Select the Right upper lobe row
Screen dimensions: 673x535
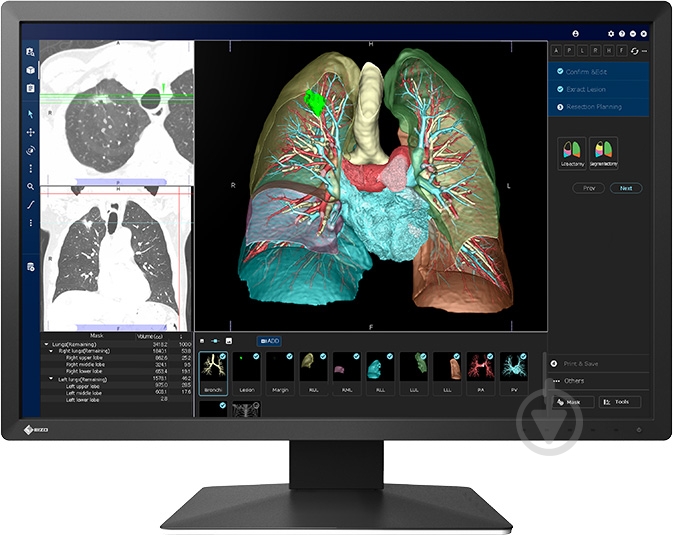click(117, 358)
